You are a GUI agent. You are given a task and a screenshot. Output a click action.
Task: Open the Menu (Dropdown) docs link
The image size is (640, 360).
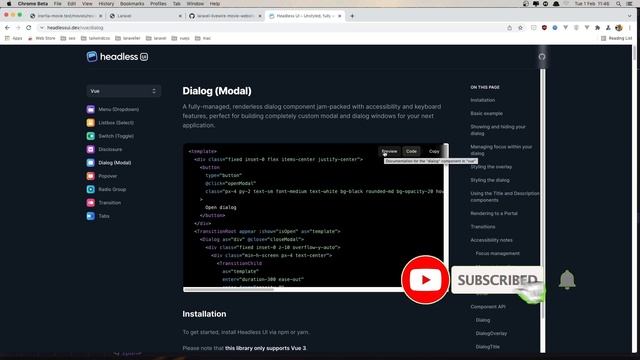pos(118,109)
